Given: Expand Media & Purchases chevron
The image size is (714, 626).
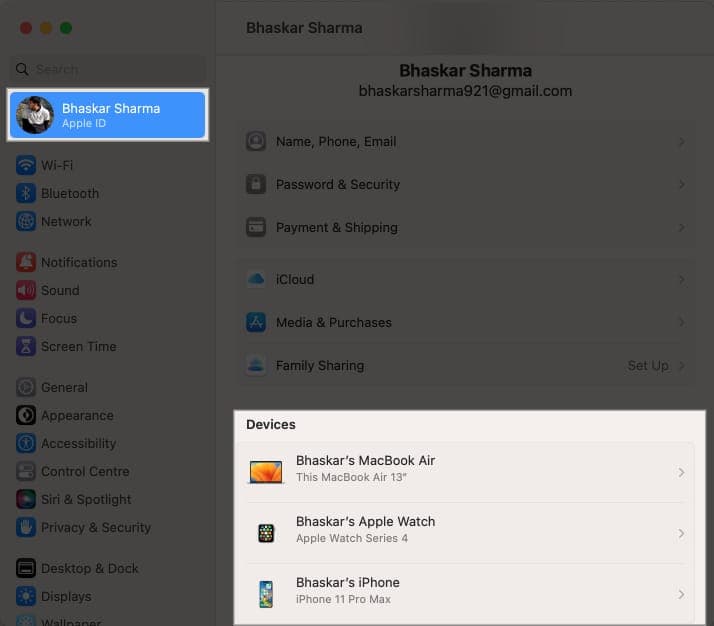Looking at the screenshot, I should (x=681, y=322).
